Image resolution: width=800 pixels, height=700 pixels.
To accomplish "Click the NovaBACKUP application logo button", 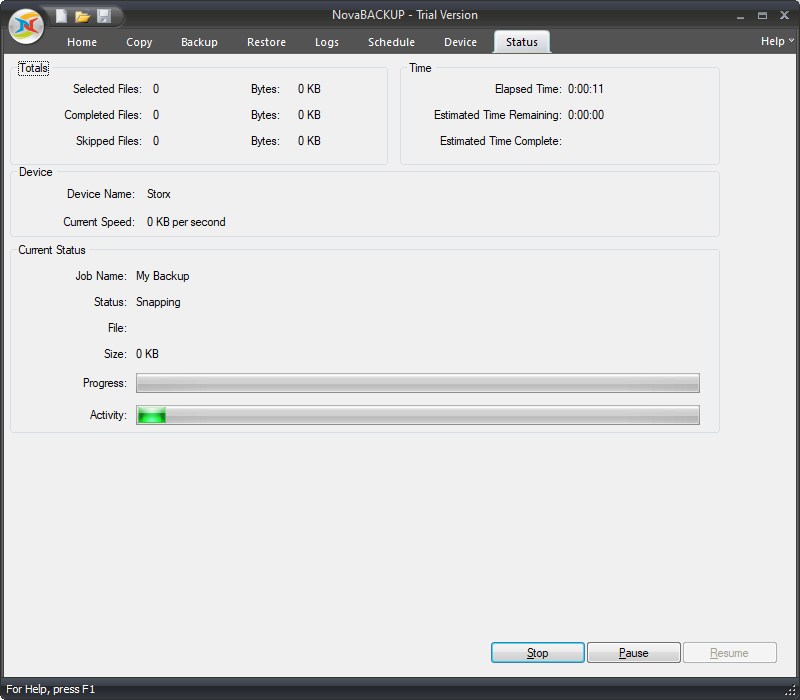I will coord(27,26).
